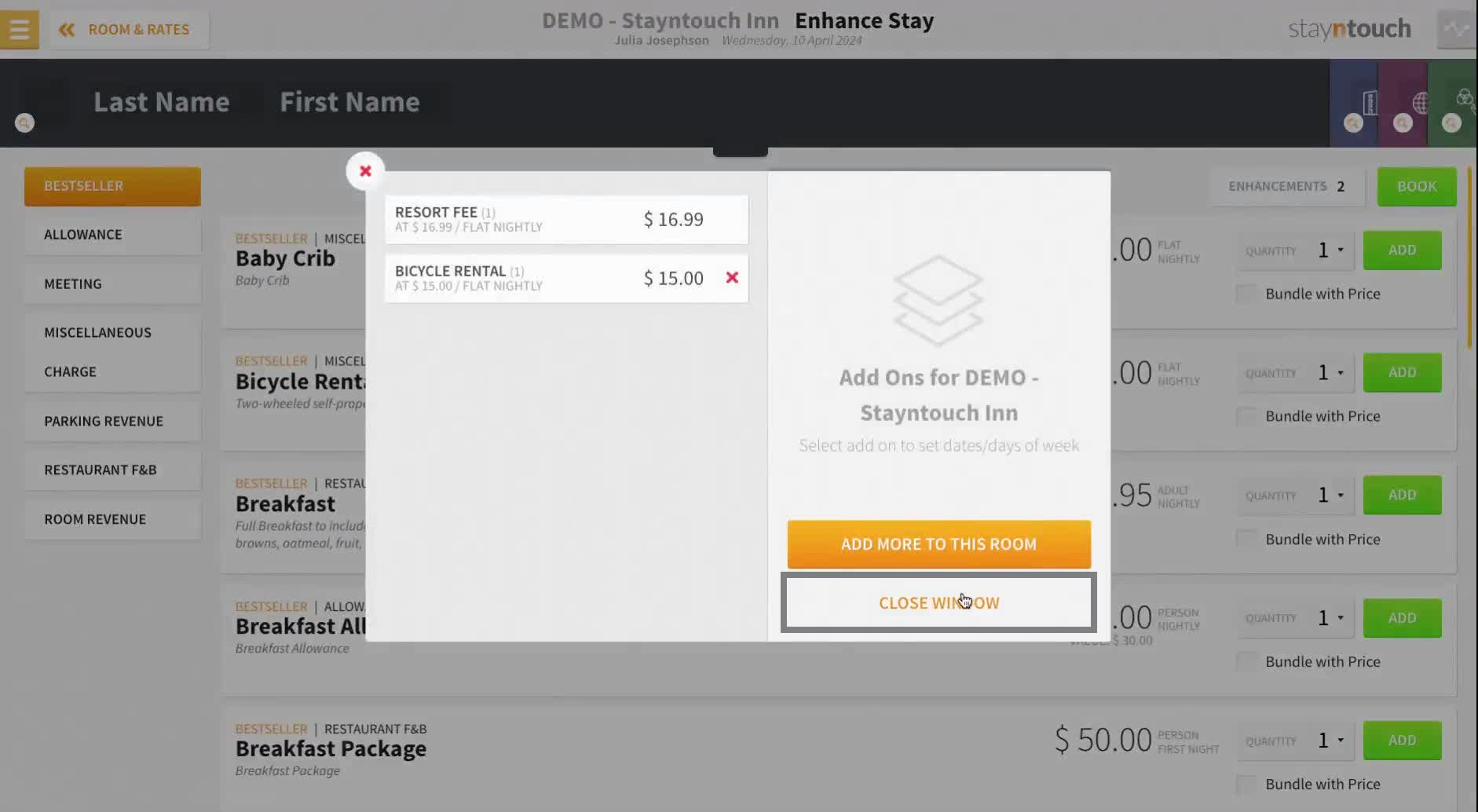This screenshot has height=812, width=1478.
Task: Select the Restaurant F&B category
Action: 112,470
